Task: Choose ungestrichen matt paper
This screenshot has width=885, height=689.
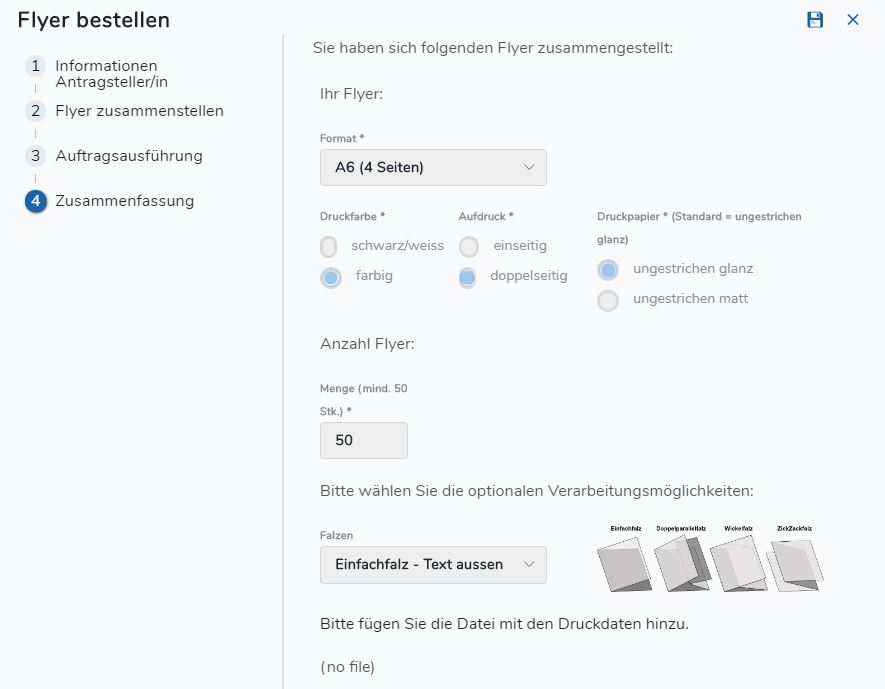Action: coord(608,300)
